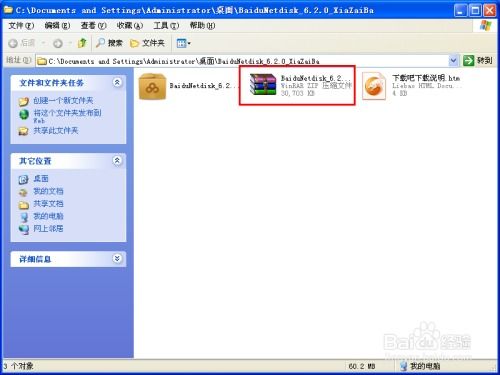Click the My Documents sidebar icon
Viewport: 500px width, 375px height.
23,192
